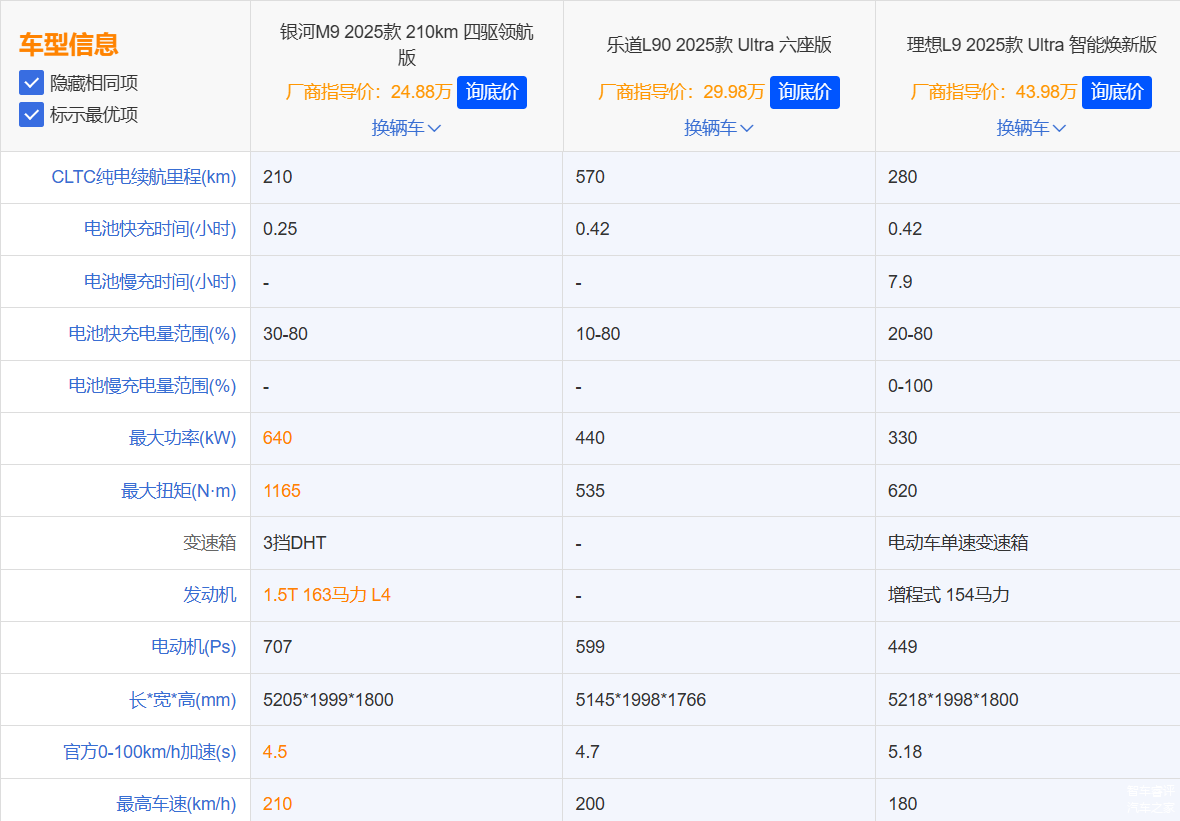Click the CLTC纯电续航里程(km) parameter label

click(143, 177)
